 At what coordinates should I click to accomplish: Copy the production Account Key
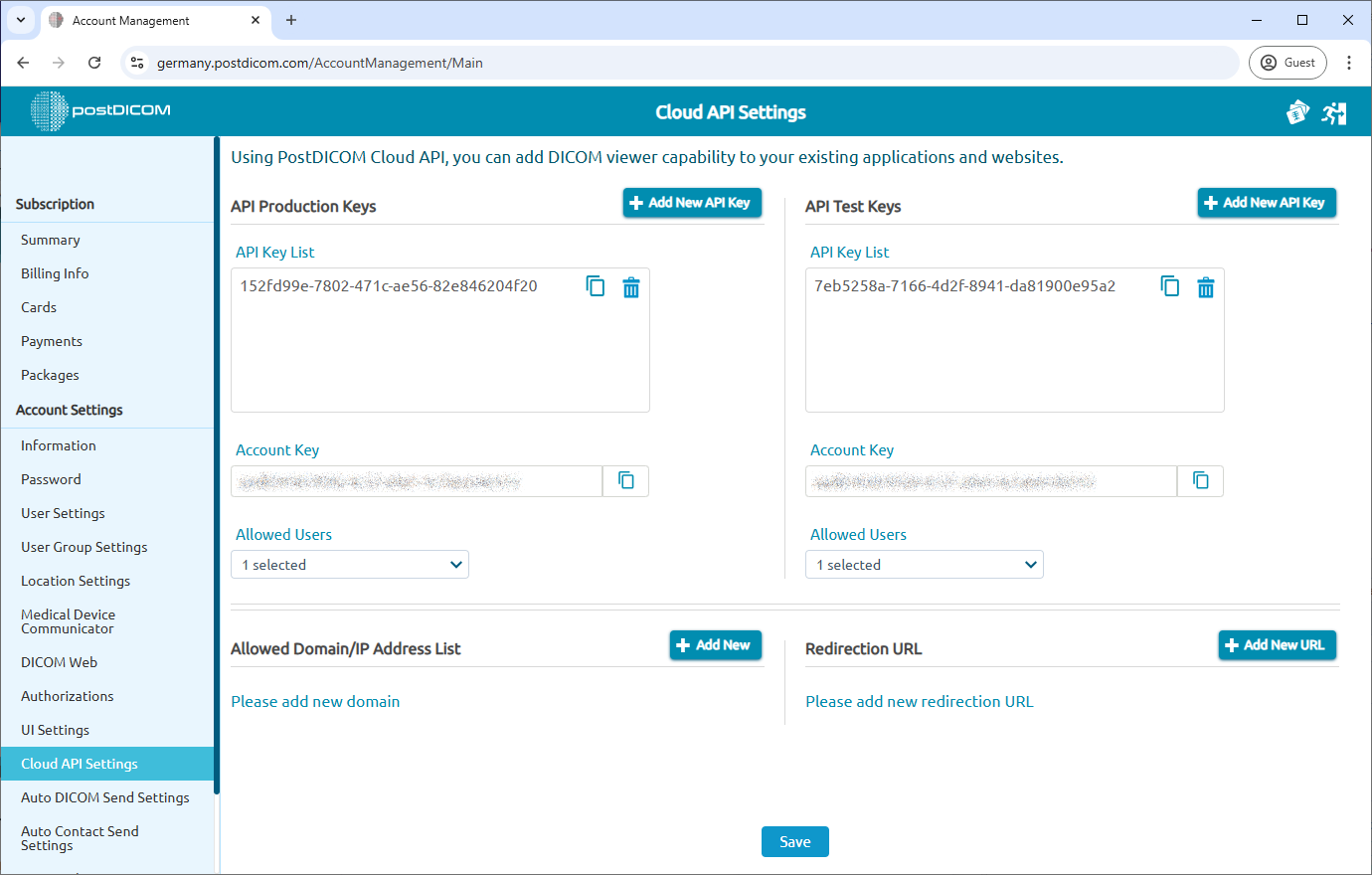pos(625,480)
